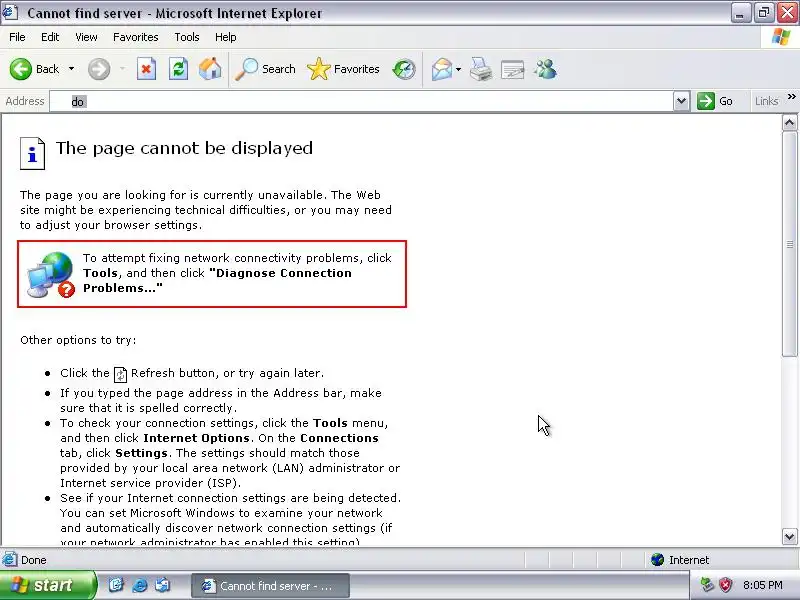Image resolution: width=800 pixels, height=600 pixels.
Task: Click the IE title bar page icon
Action: pos(10,13)
